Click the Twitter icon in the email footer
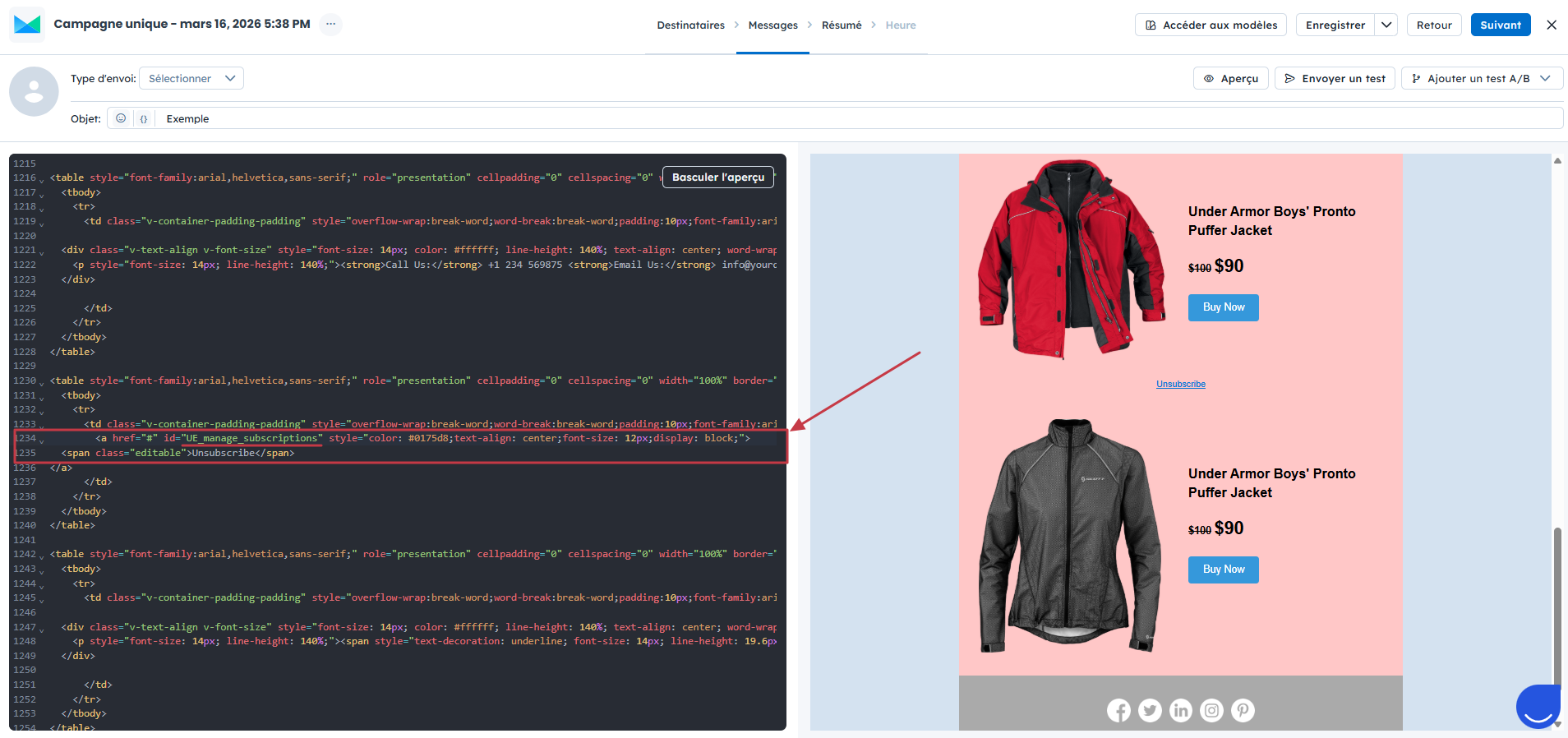 [1150, 710]
